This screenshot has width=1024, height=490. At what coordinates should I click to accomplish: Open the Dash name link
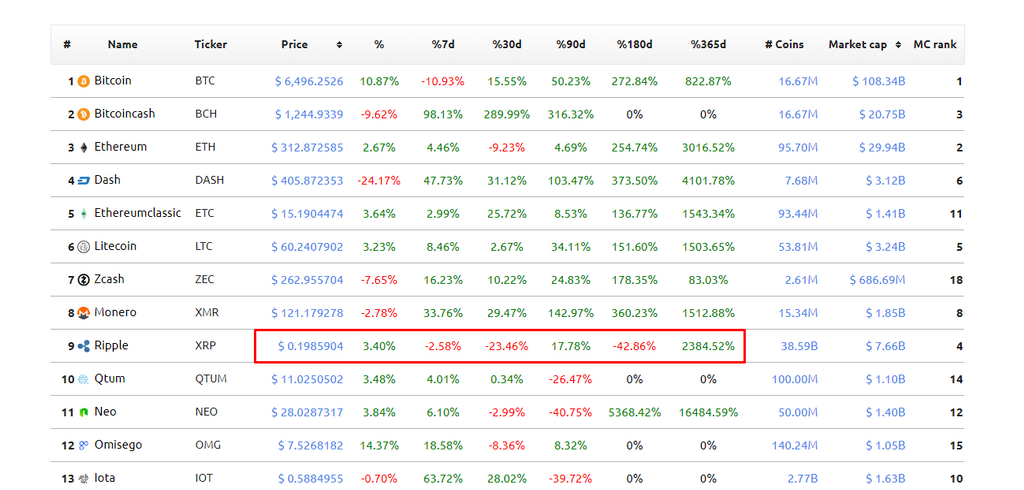click(x=107, y=180)
